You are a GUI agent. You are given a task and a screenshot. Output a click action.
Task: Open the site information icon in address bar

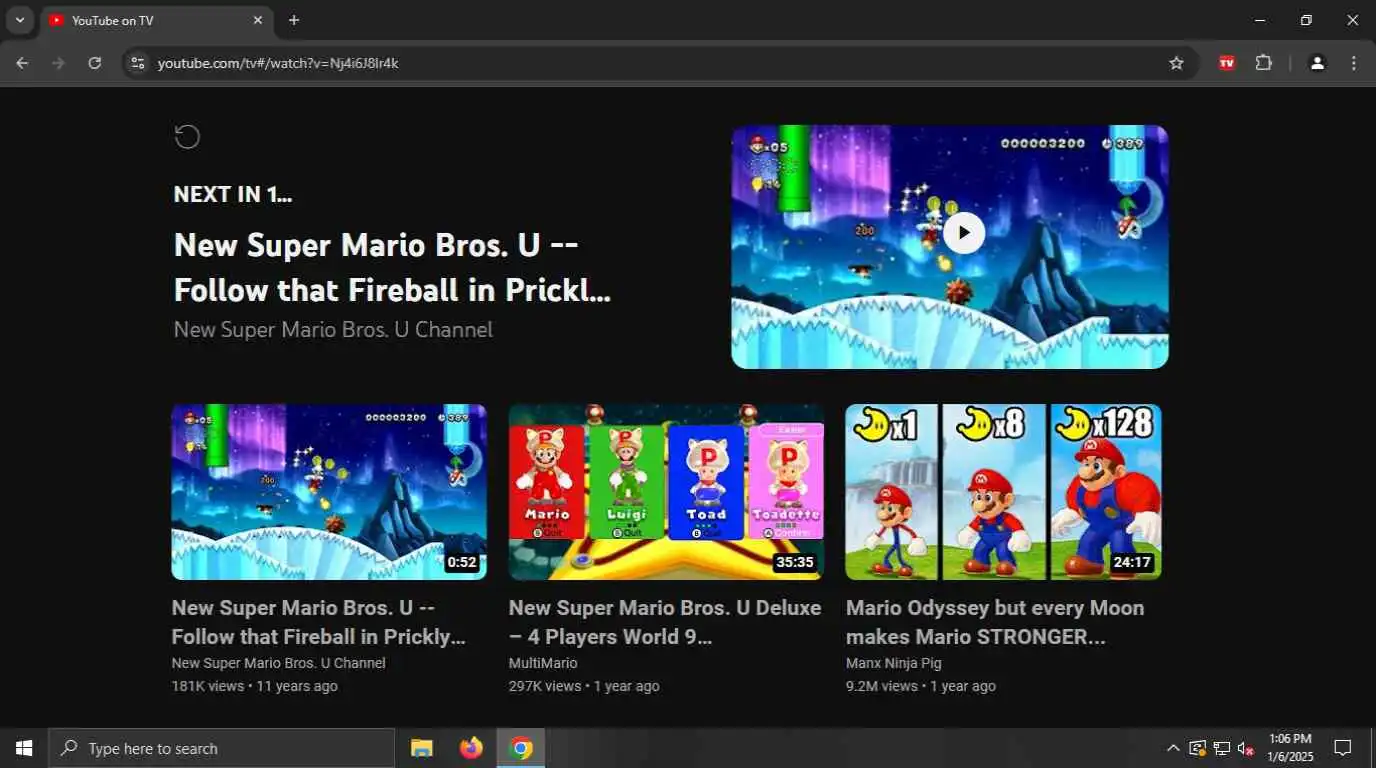pyautogui.click(x=138, y=63)
